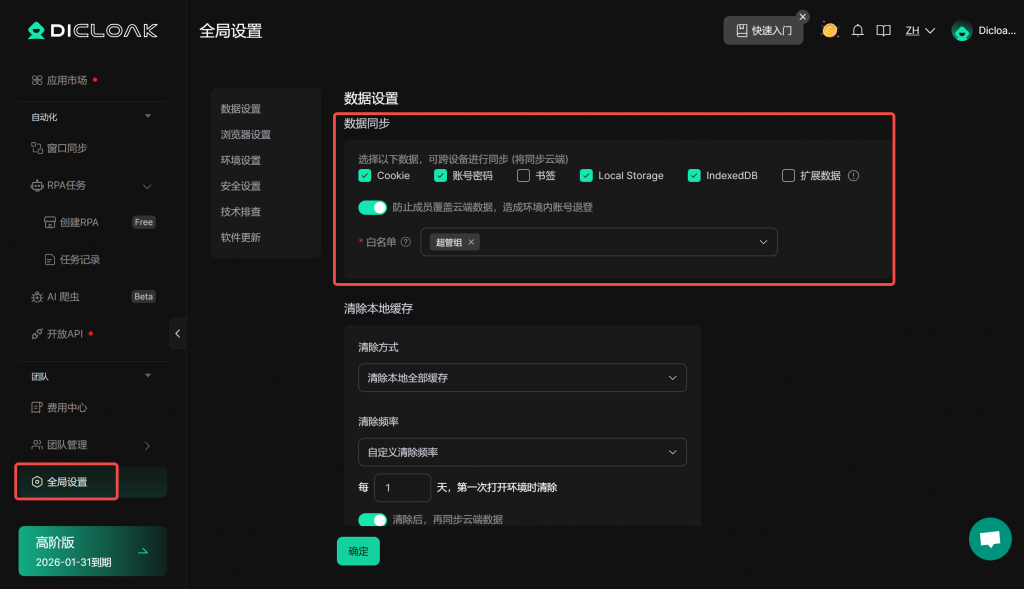Uncheck the Cookie checkbox
Image resolution: width=1024 pixels, height=589 pixels.
(365, 176)
